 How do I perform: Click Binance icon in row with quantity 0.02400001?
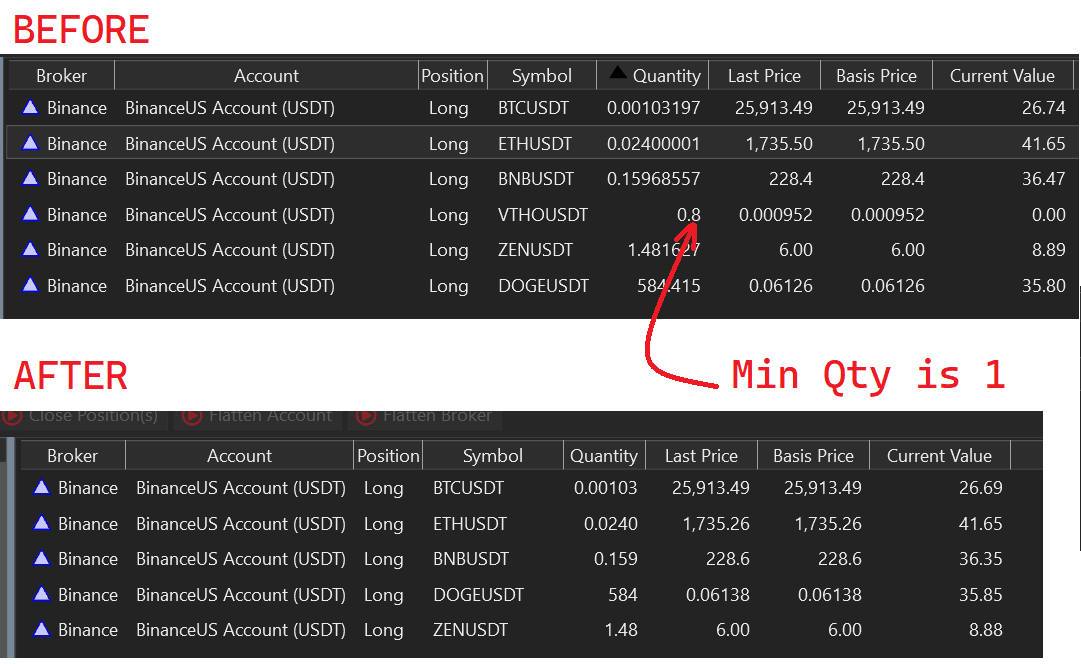[x=30, y=143]
